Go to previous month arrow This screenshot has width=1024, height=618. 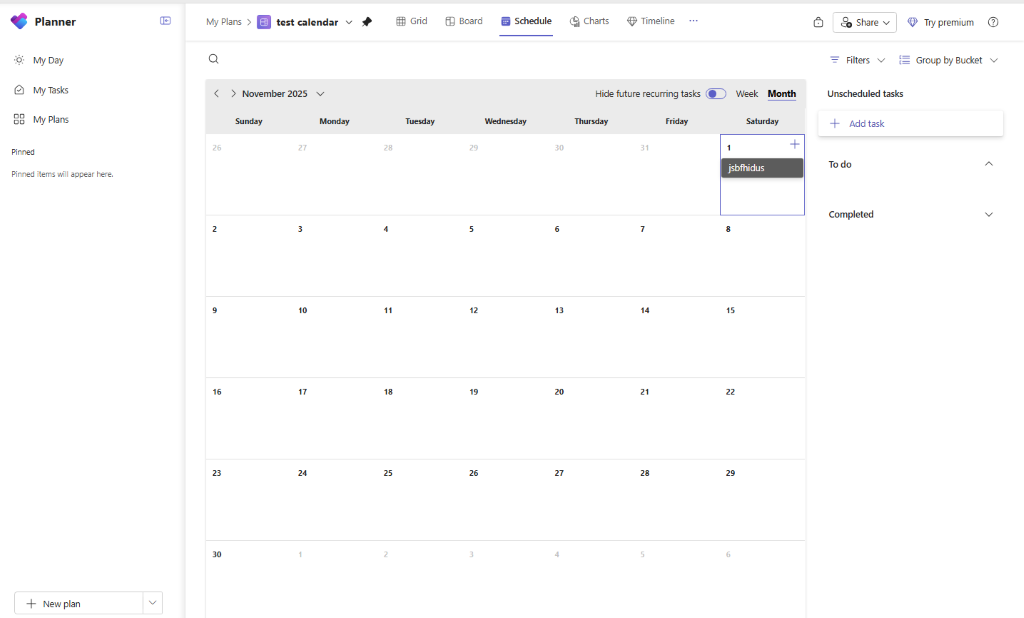[217, 93]
